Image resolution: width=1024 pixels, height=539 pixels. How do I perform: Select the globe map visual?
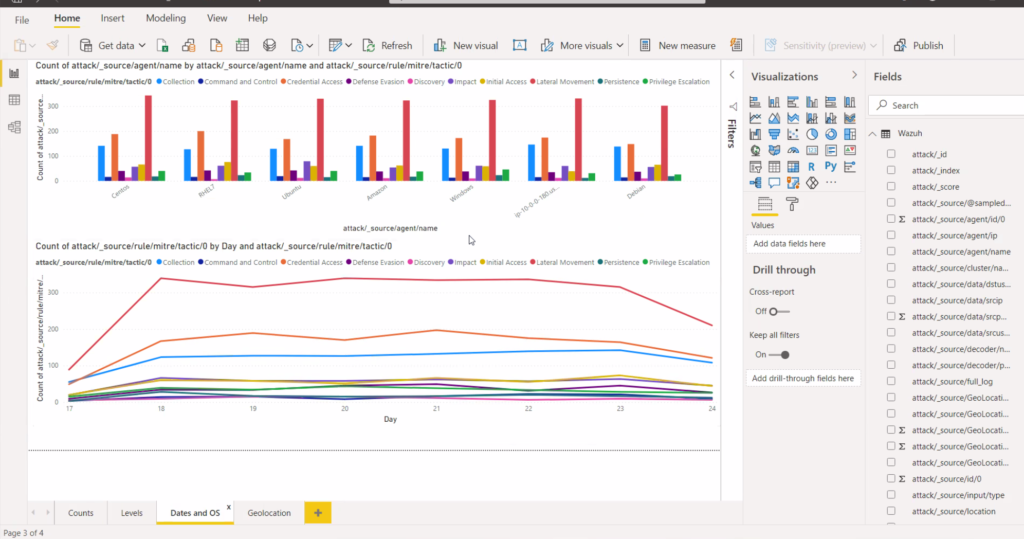coord(755,150)
